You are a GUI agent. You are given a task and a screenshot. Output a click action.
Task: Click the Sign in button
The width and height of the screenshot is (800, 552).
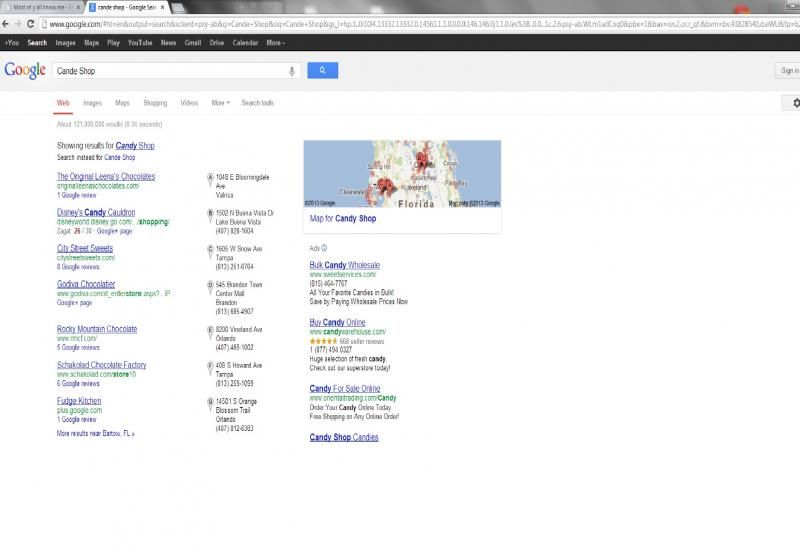click(789, 71)
